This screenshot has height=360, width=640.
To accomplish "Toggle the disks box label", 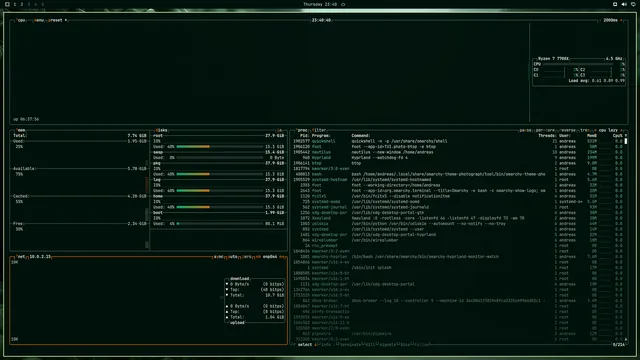I will pyautogui.click(x=161, y=130).
